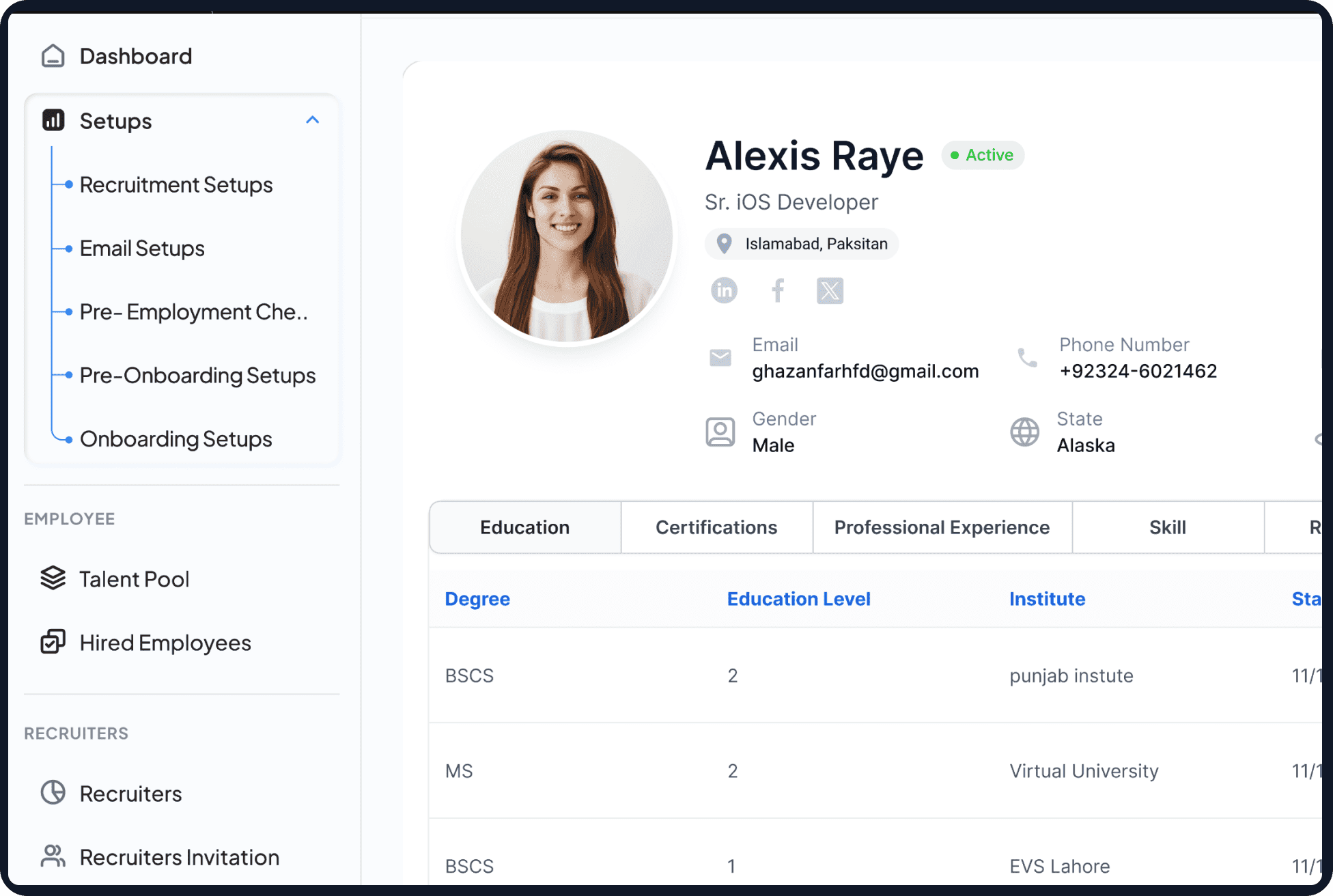Click the Gender person icon
Viewport: 1333px width, 896px height.
[x=720, y=432]
